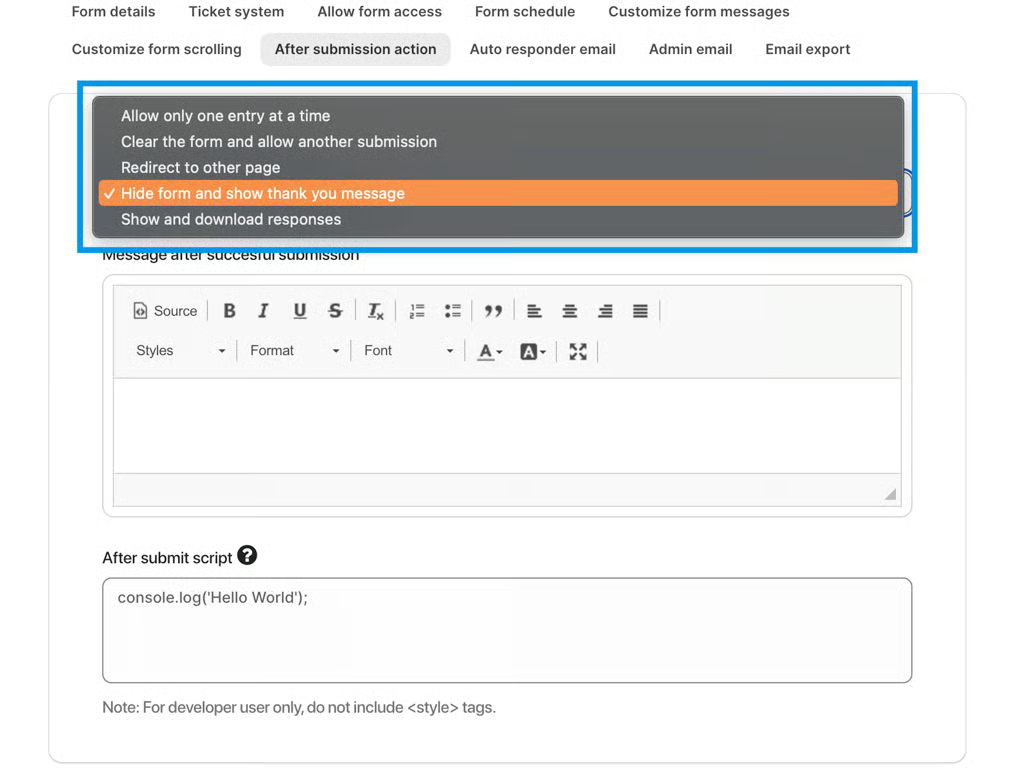This screenshot has width=1020, height=768.
Task: Select the After submission action tab
Action: pyautogui.click(x=355, y=49)
